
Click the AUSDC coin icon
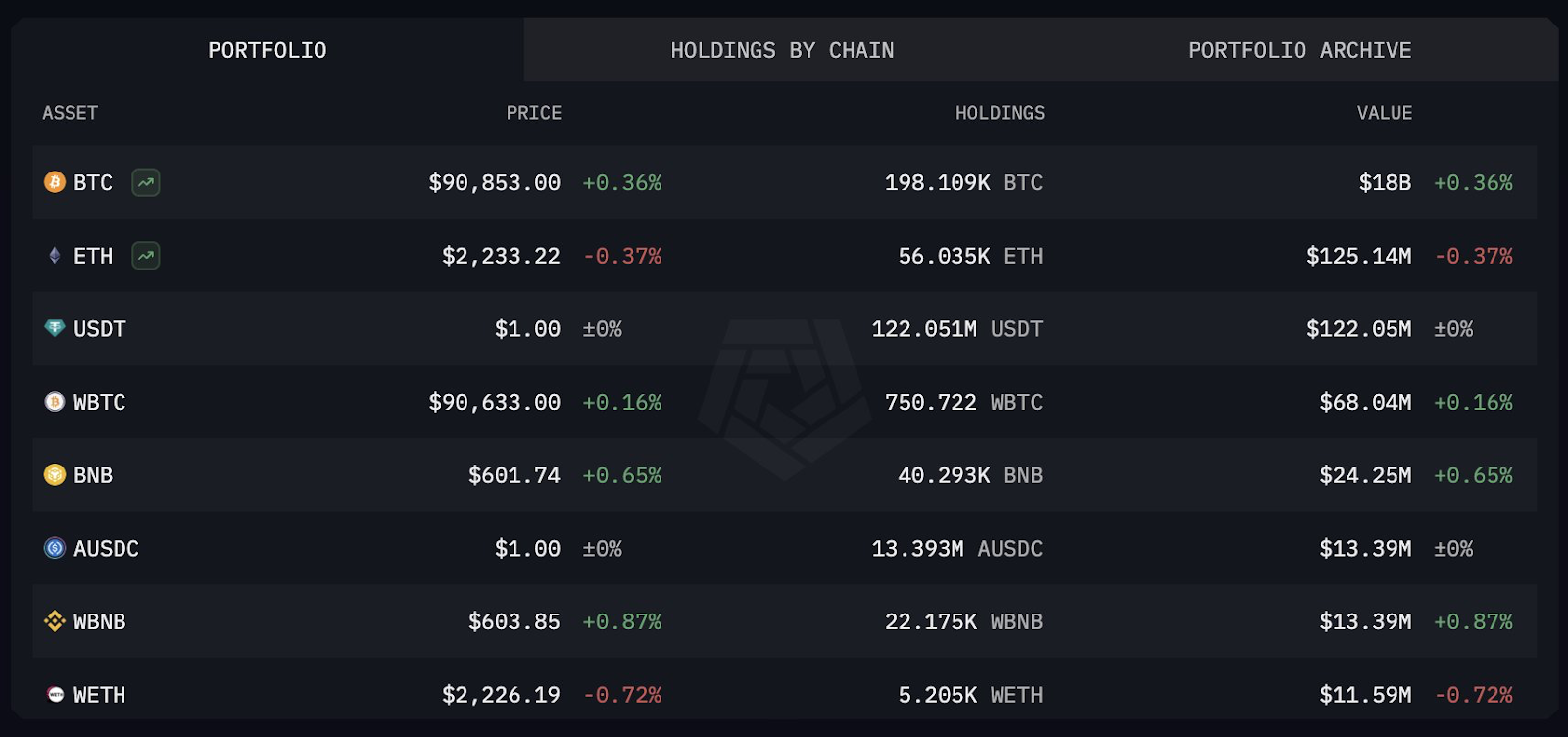click(x=55, y=548)
